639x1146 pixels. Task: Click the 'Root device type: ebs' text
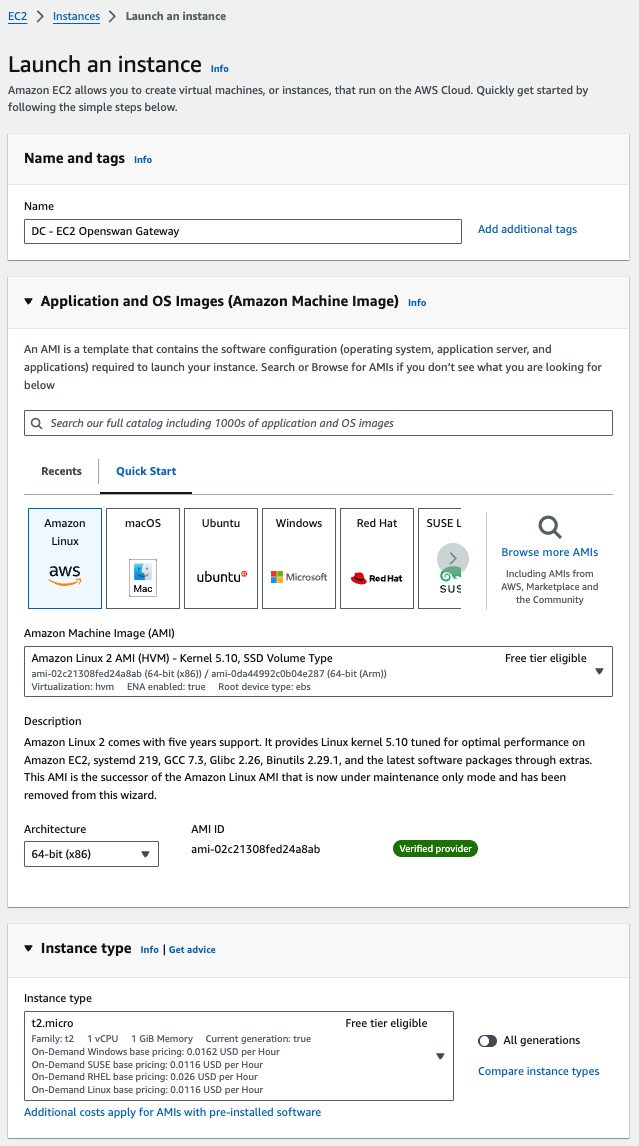[264, 688]
